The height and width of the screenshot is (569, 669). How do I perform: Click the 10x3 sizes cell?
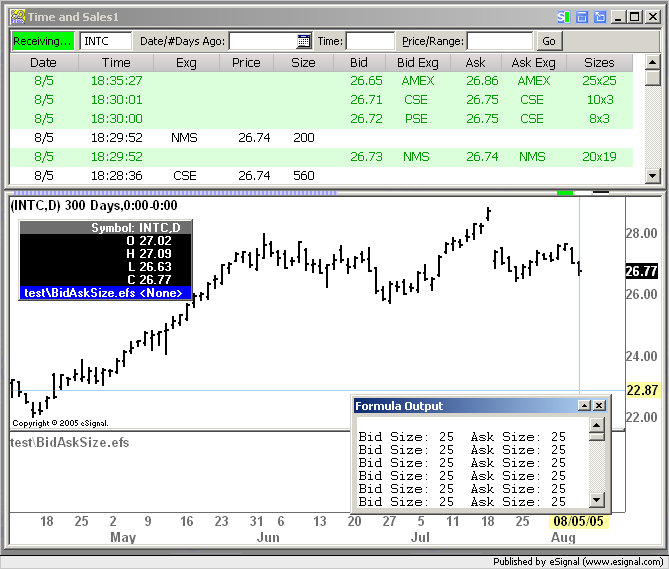(x=600, y=100)
